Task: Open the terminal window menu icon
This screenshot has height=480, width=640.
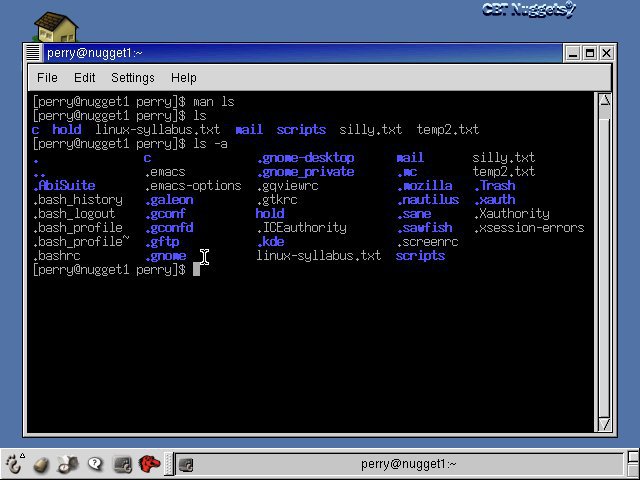Action: (33, 53)
